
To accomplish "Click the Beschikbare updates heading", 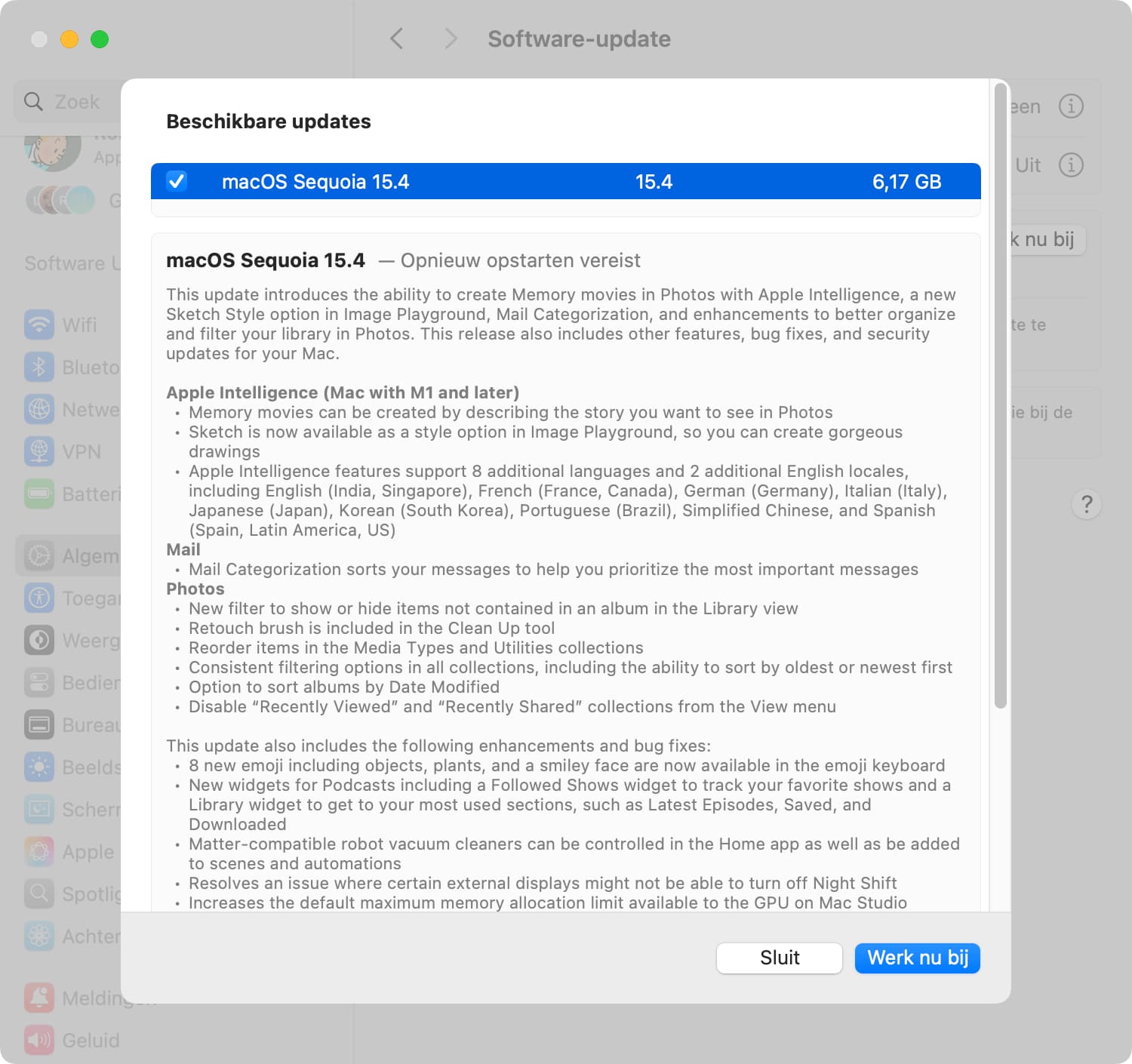I will coord(269,121).
